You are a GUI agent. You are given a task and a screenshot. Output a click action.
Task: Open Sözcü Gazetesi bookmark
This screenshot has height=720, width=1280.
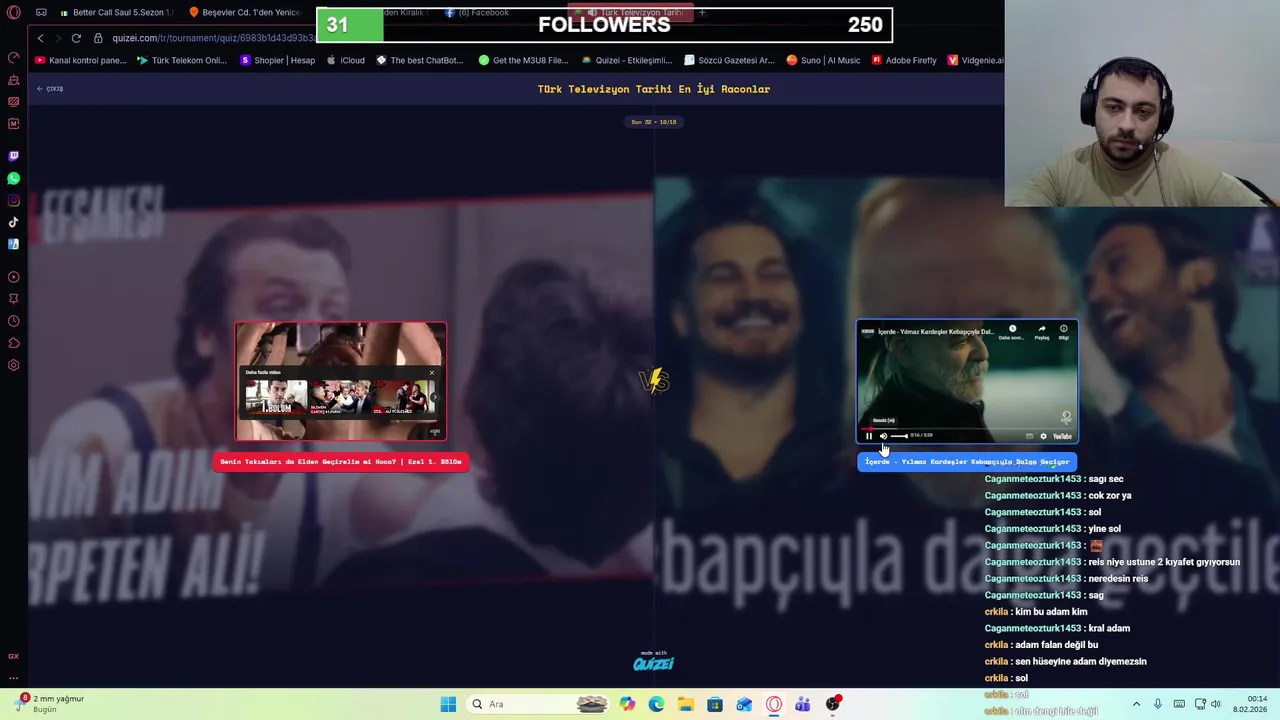click(x=730, y=60)
